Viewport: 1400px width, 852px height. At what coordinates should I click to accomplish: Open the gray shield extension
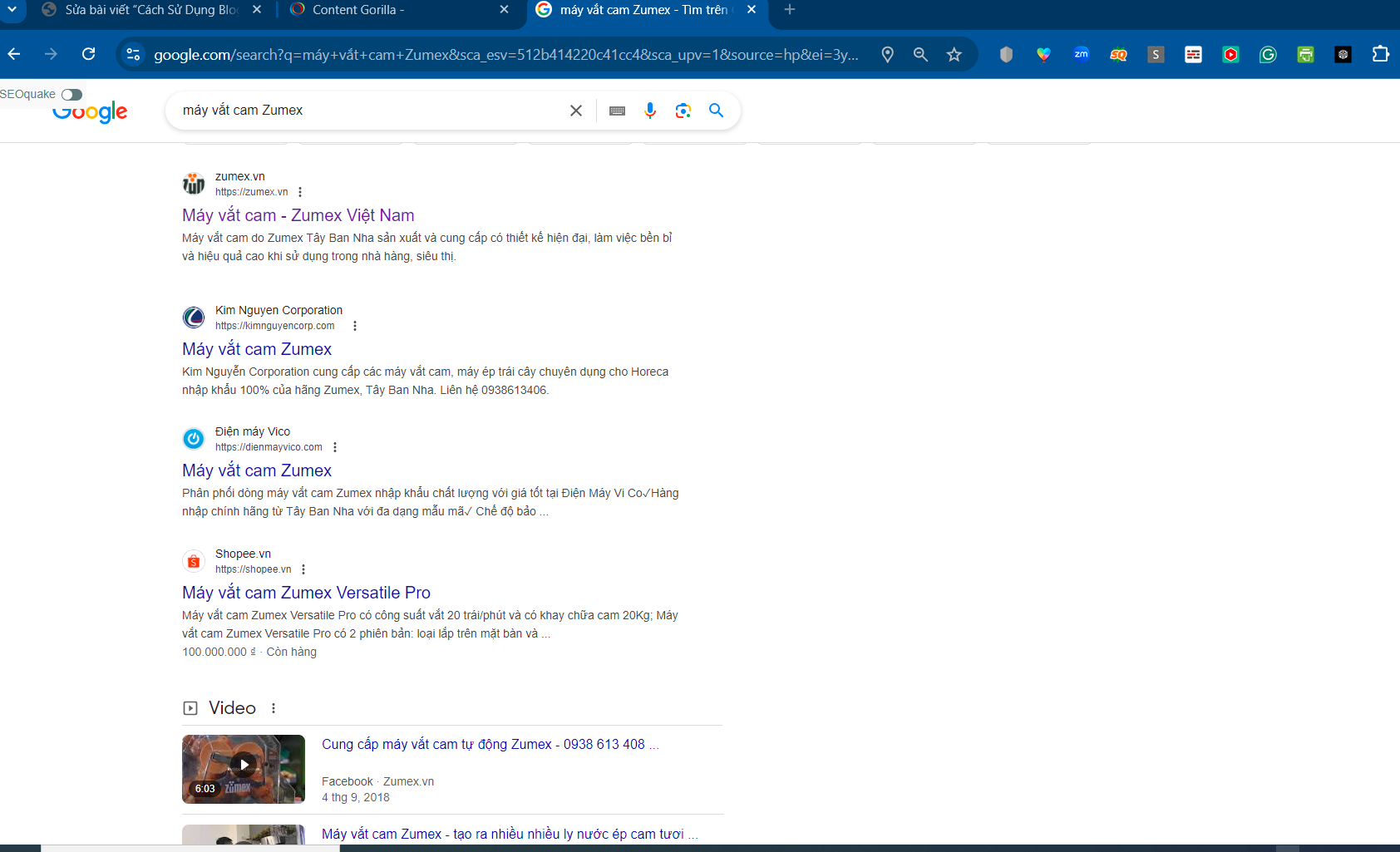[1006, 55]
